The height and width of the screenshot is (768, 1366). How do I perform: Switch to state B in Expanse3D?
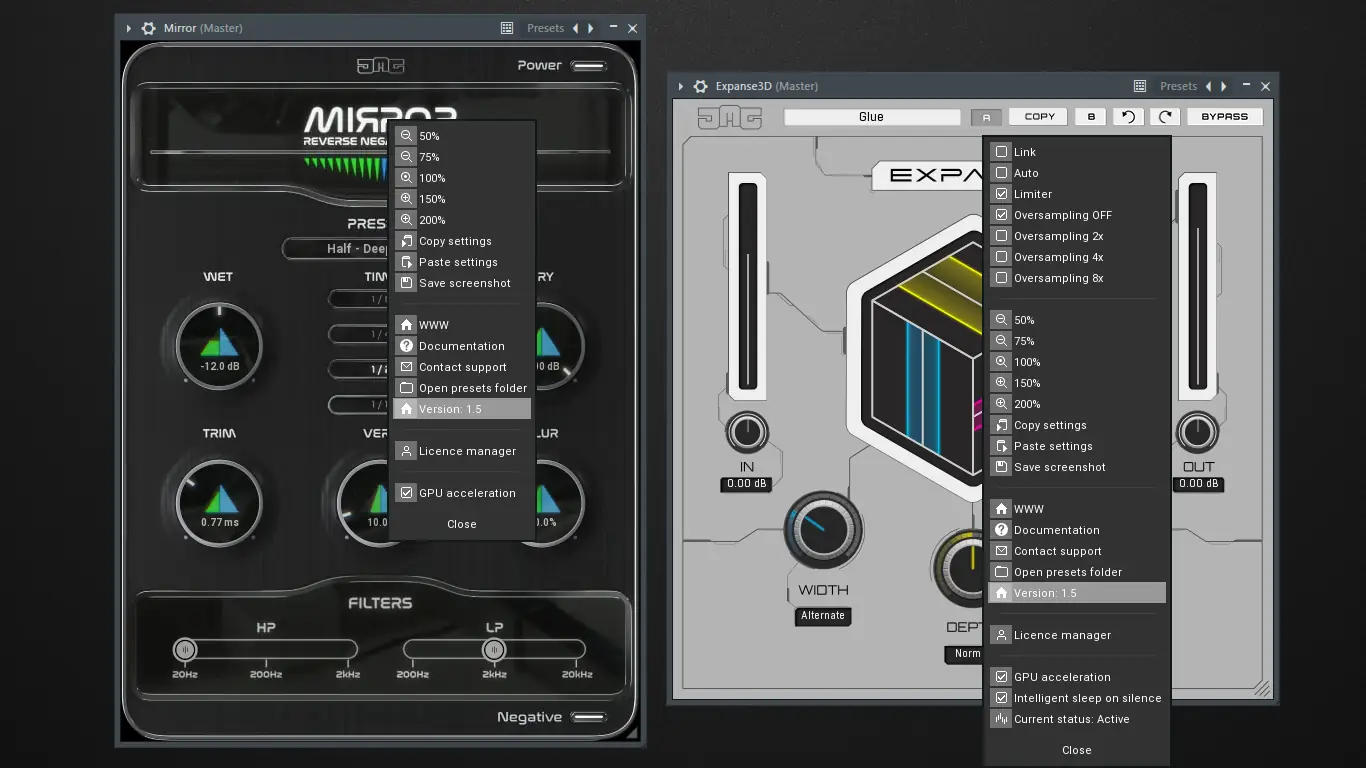pyautogui.click(x=1091, y=117)
